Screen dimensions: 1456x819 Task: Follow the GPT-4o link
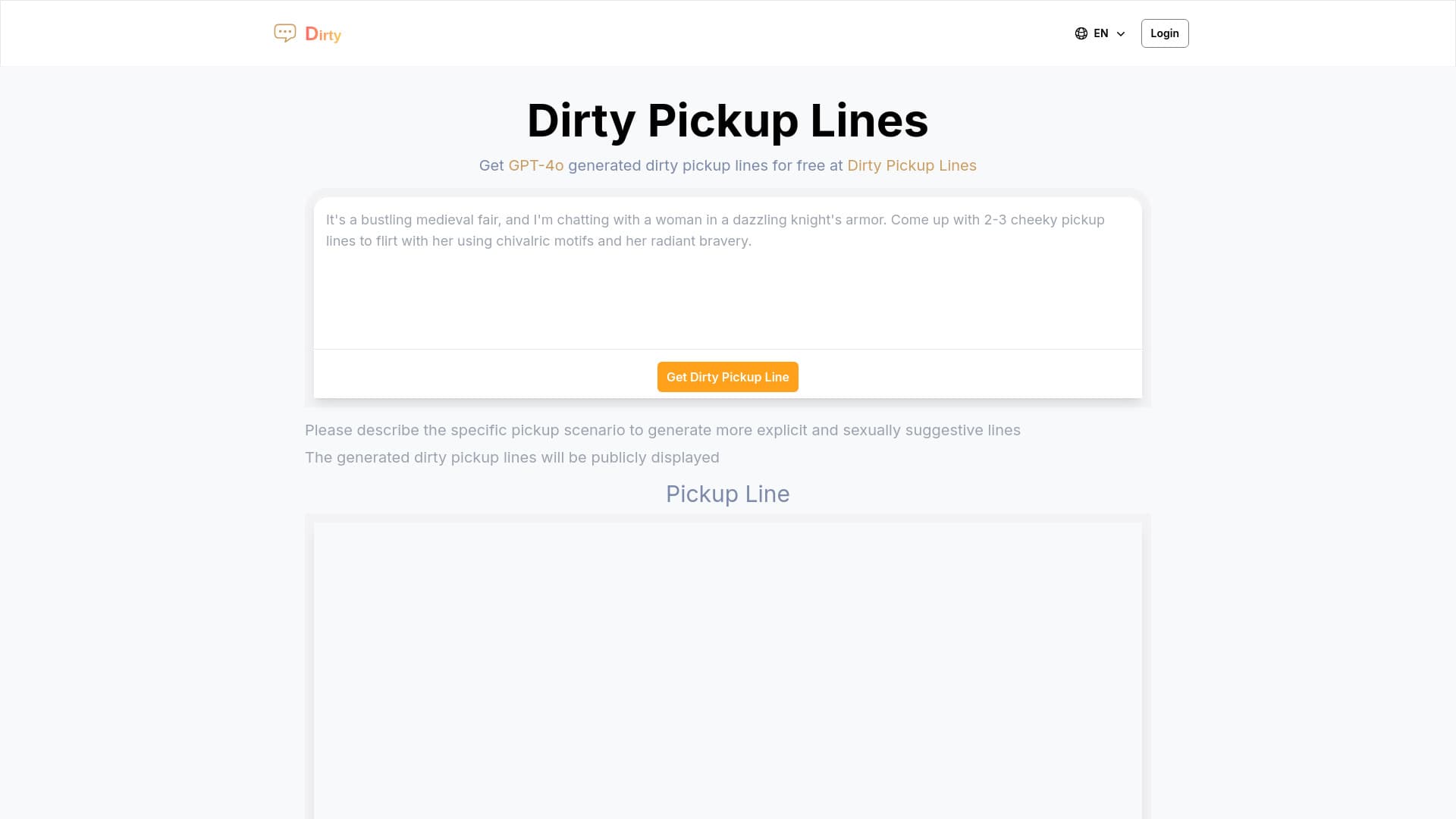click(x=536, y=165)
